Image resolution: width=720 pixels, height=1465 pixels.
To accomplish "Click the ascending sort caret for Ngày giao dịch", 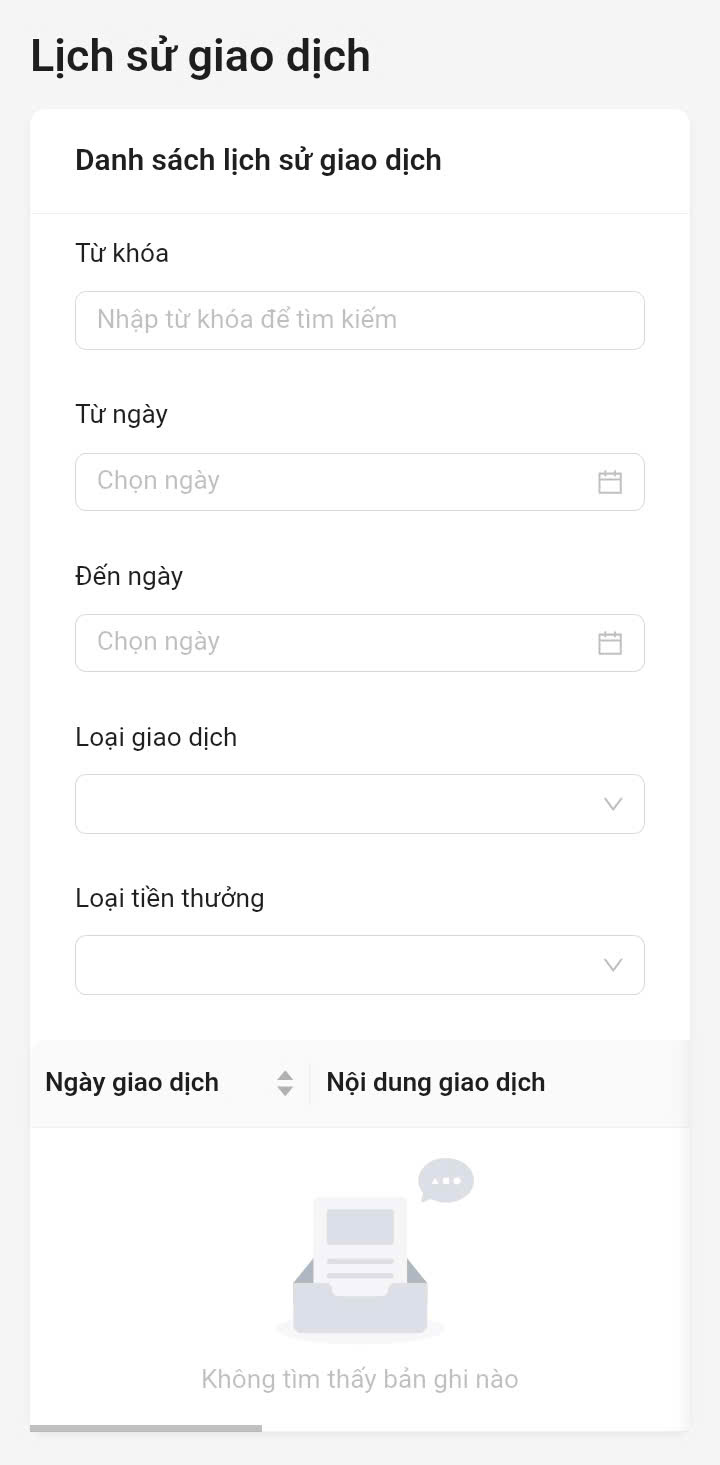I will coord(285,1076).
